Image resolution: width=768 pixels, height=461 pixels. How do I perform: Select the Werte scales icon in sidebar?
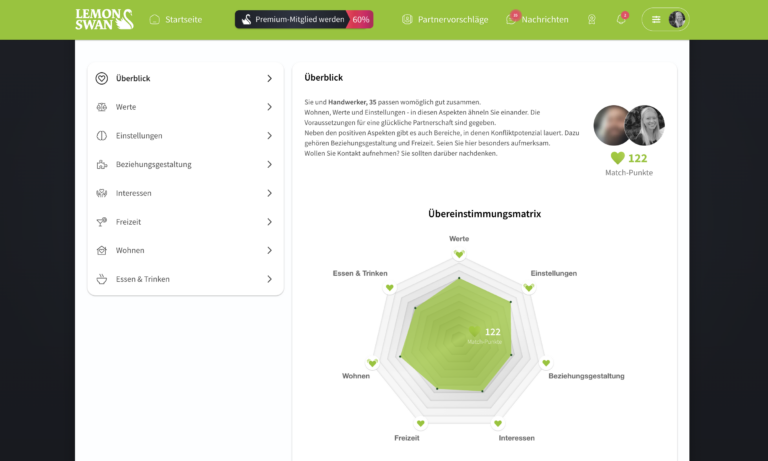[x=101, y=107]
